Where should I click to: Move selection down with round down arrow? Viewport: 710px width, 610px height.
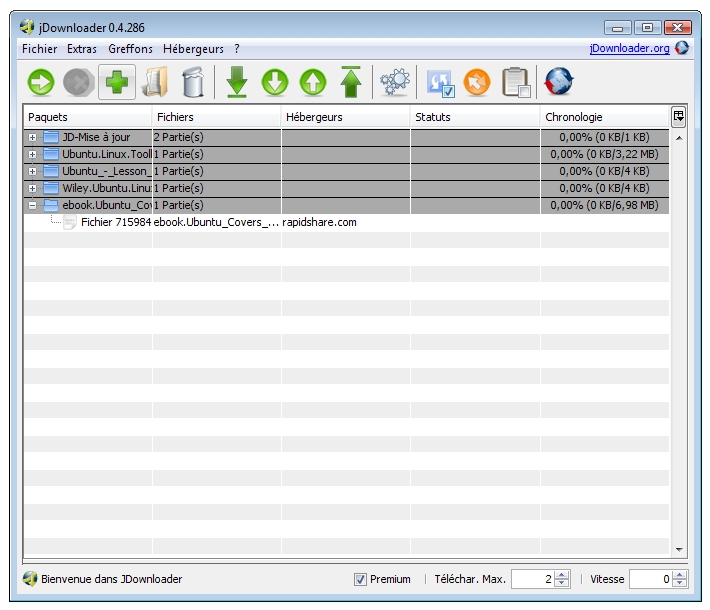click(x=275, y=82)
